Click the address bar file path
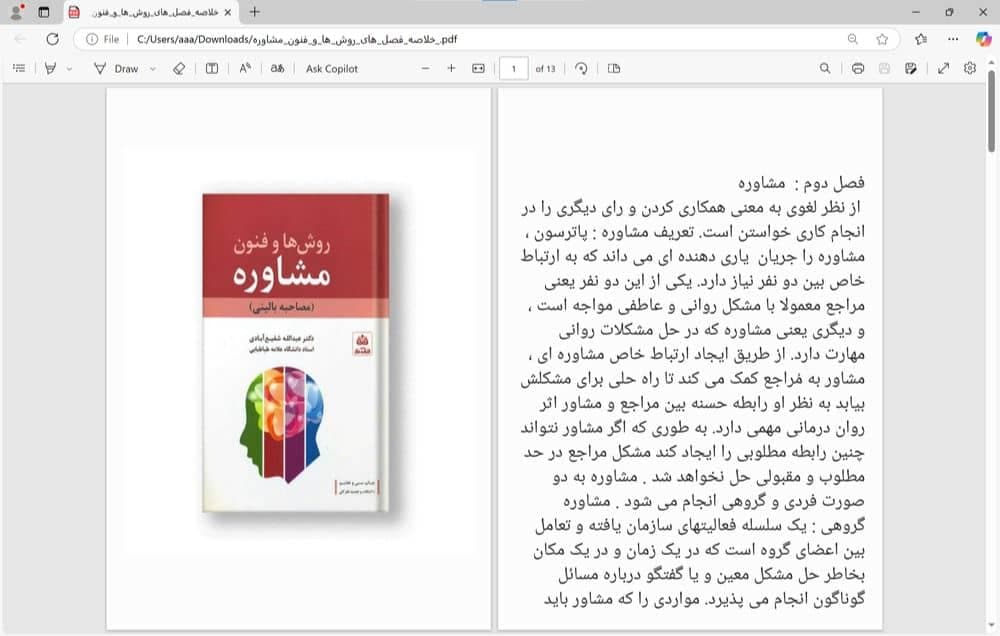 coord(297,39)
